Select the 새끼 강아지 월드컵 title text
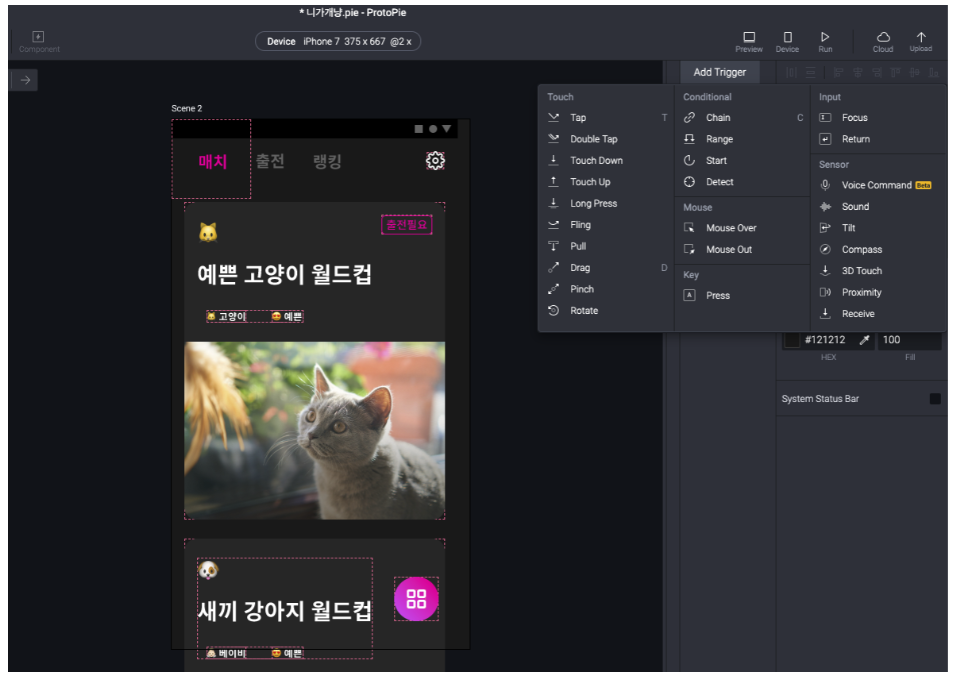The image size is (959, 679). pos(284,610)
